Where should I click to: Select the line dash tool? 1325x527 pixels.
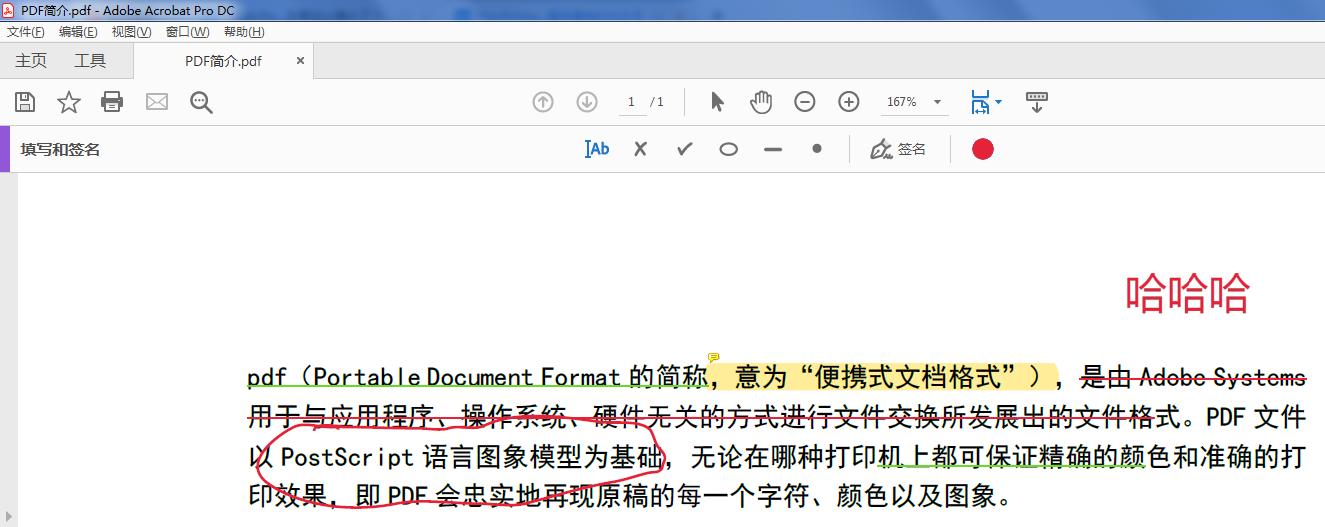click(x=773, y=149)
